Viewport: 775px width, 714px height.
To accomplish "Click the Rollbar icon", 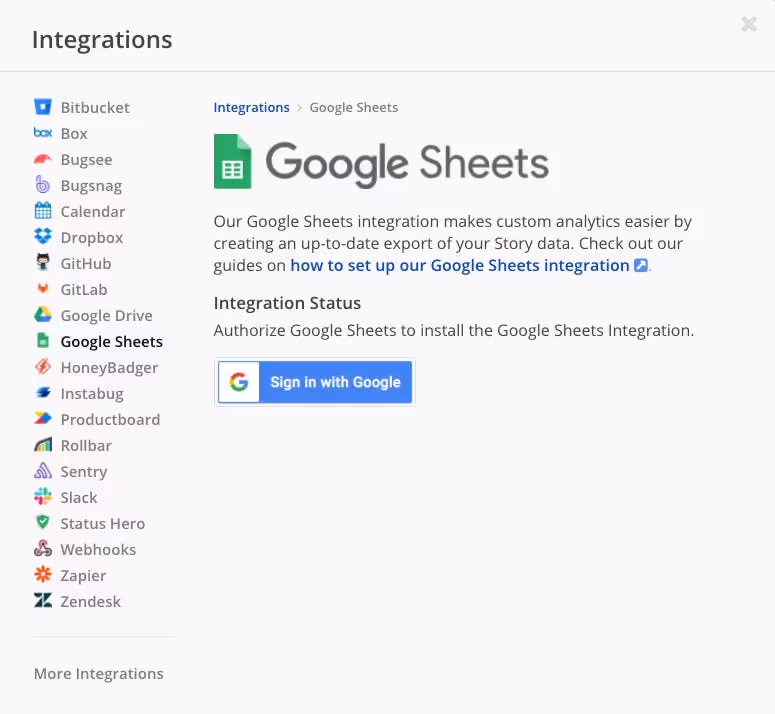I will click(x=43, y=445).
